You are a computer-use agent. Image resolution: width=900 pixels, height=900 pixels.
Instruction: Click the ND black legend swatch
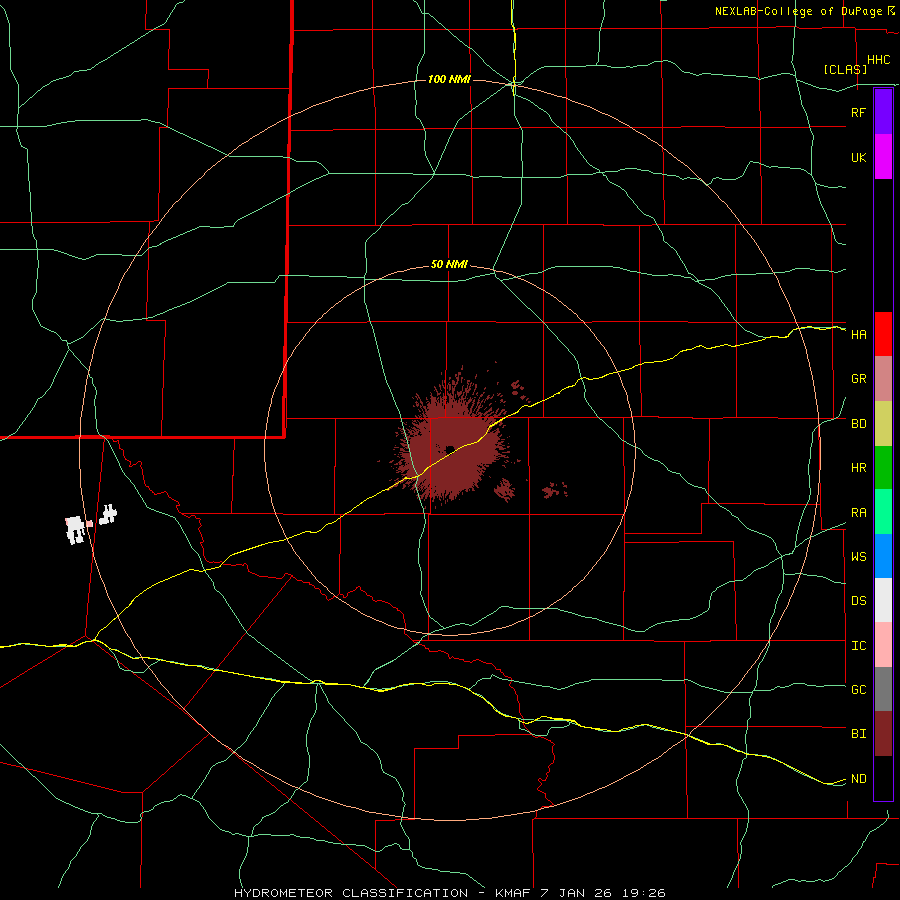pos(883,778)
